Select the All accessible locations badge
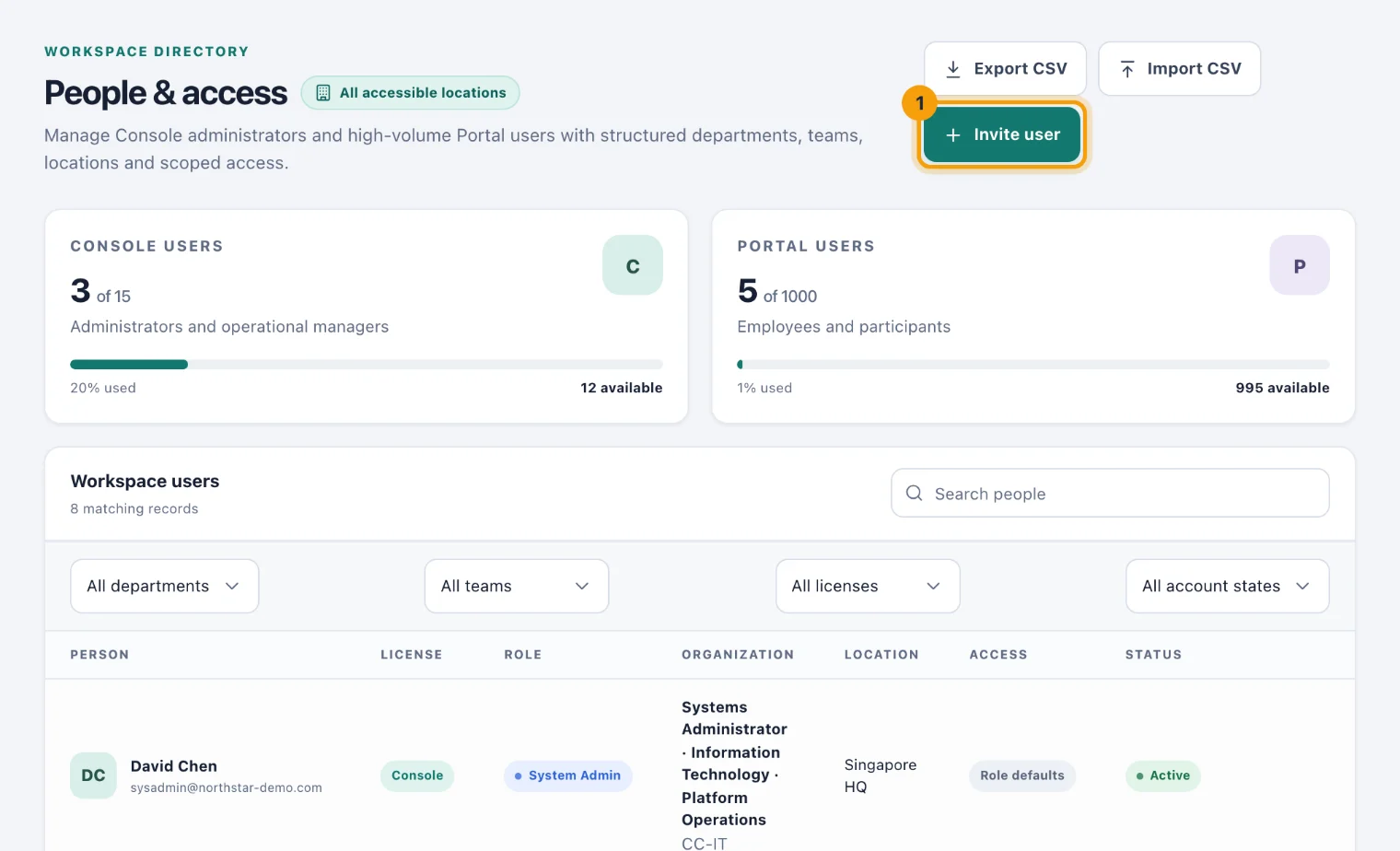 pyautogui.click(x=411, y=93)
